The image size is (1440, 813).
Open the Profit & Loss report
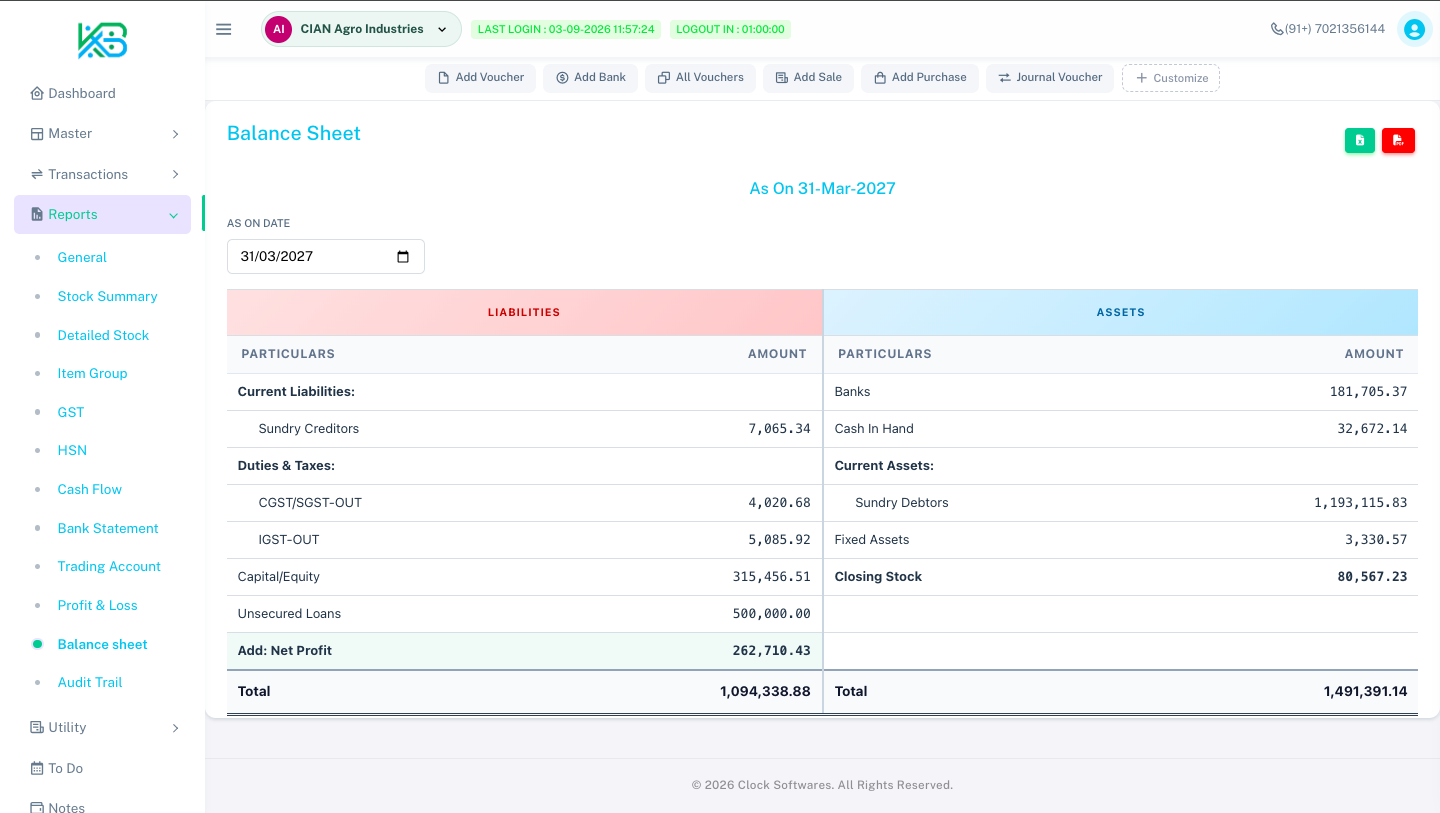(x=97, y=605)
